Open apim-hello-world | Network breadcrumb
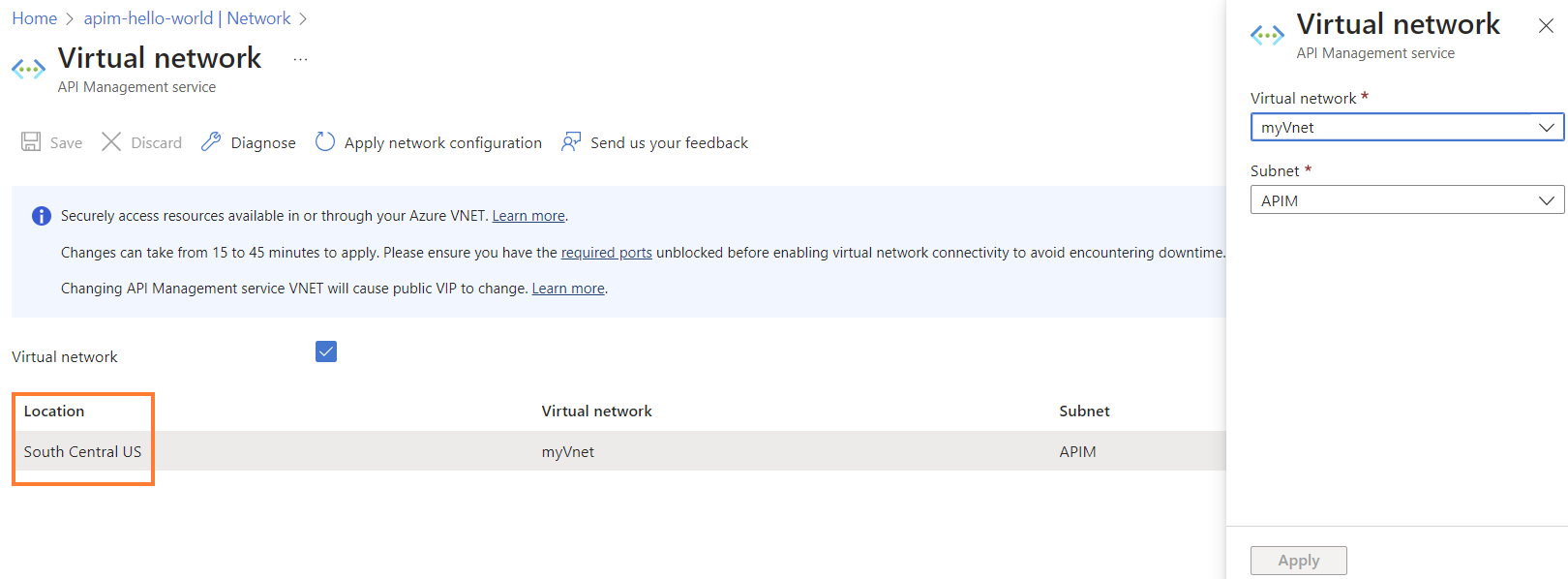Image resolution: width=1568 pixels, height=579 pixels. tap(187, 18)
